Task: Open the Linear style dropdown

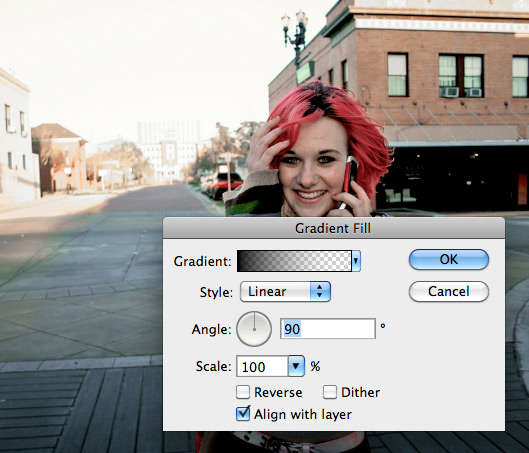Action: [285, 291]
